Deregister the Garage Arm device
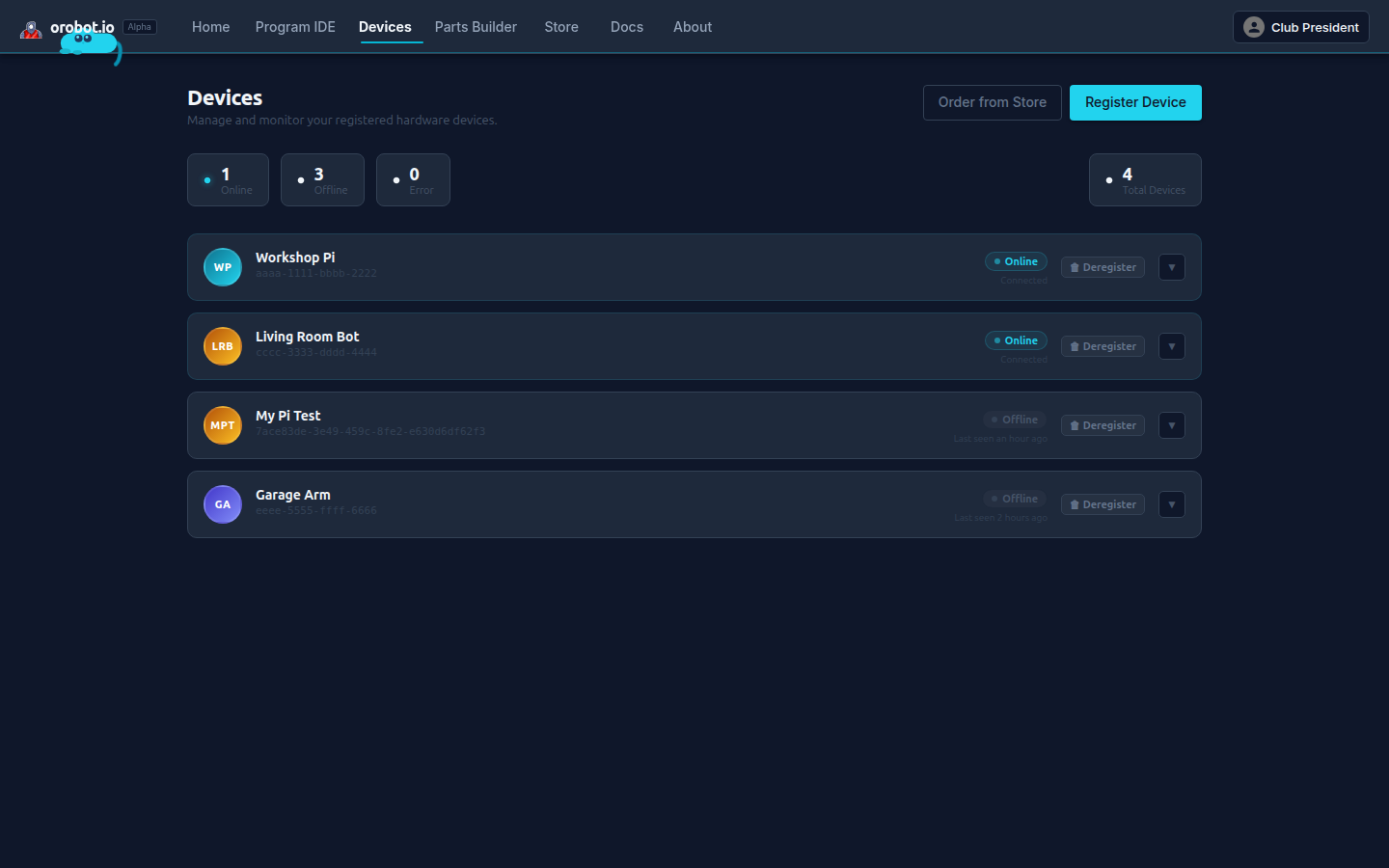The width and height of the screenshot is (1389, 868). click(1103, 504)
